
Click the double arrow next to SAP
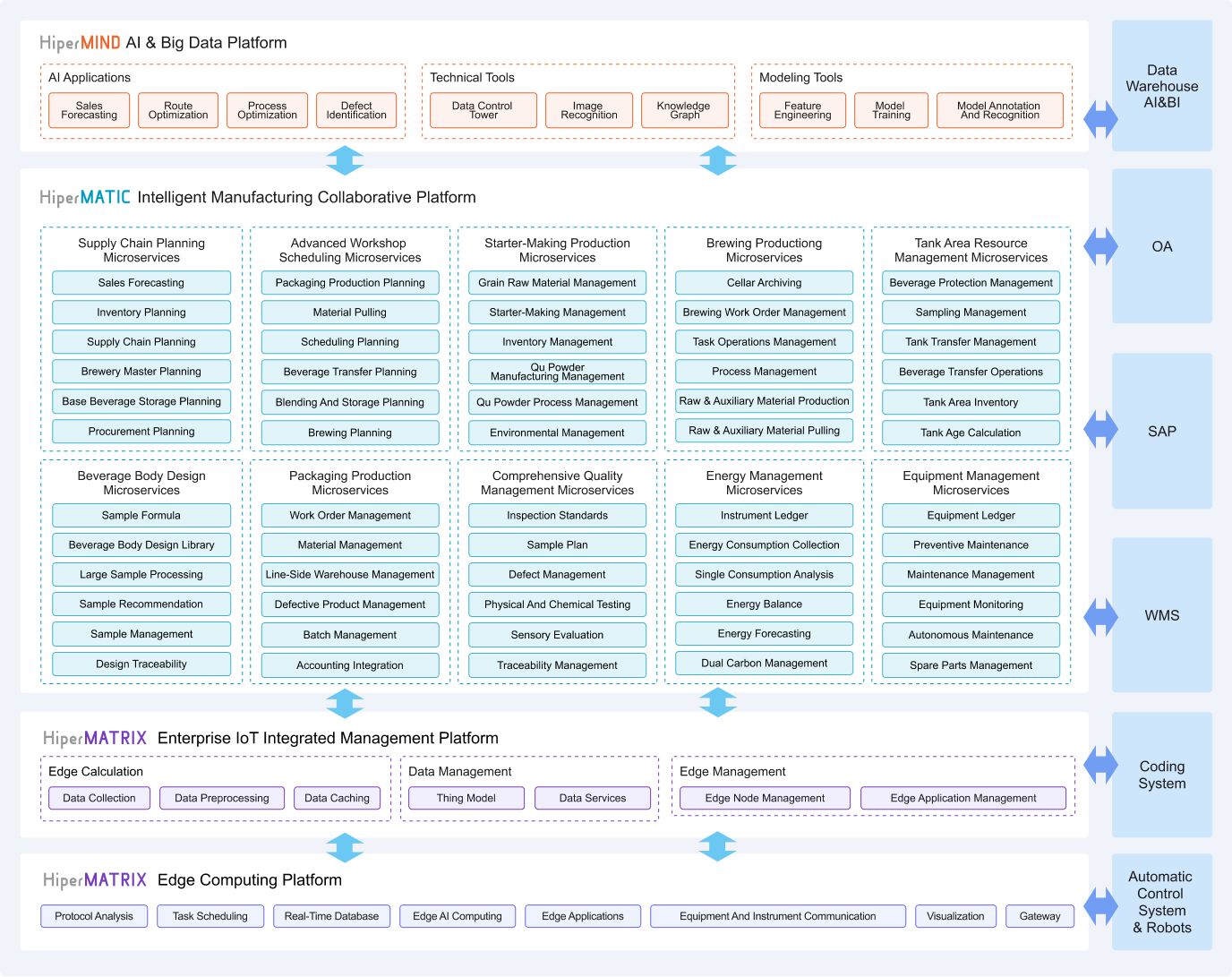(x=1100, y=430)
